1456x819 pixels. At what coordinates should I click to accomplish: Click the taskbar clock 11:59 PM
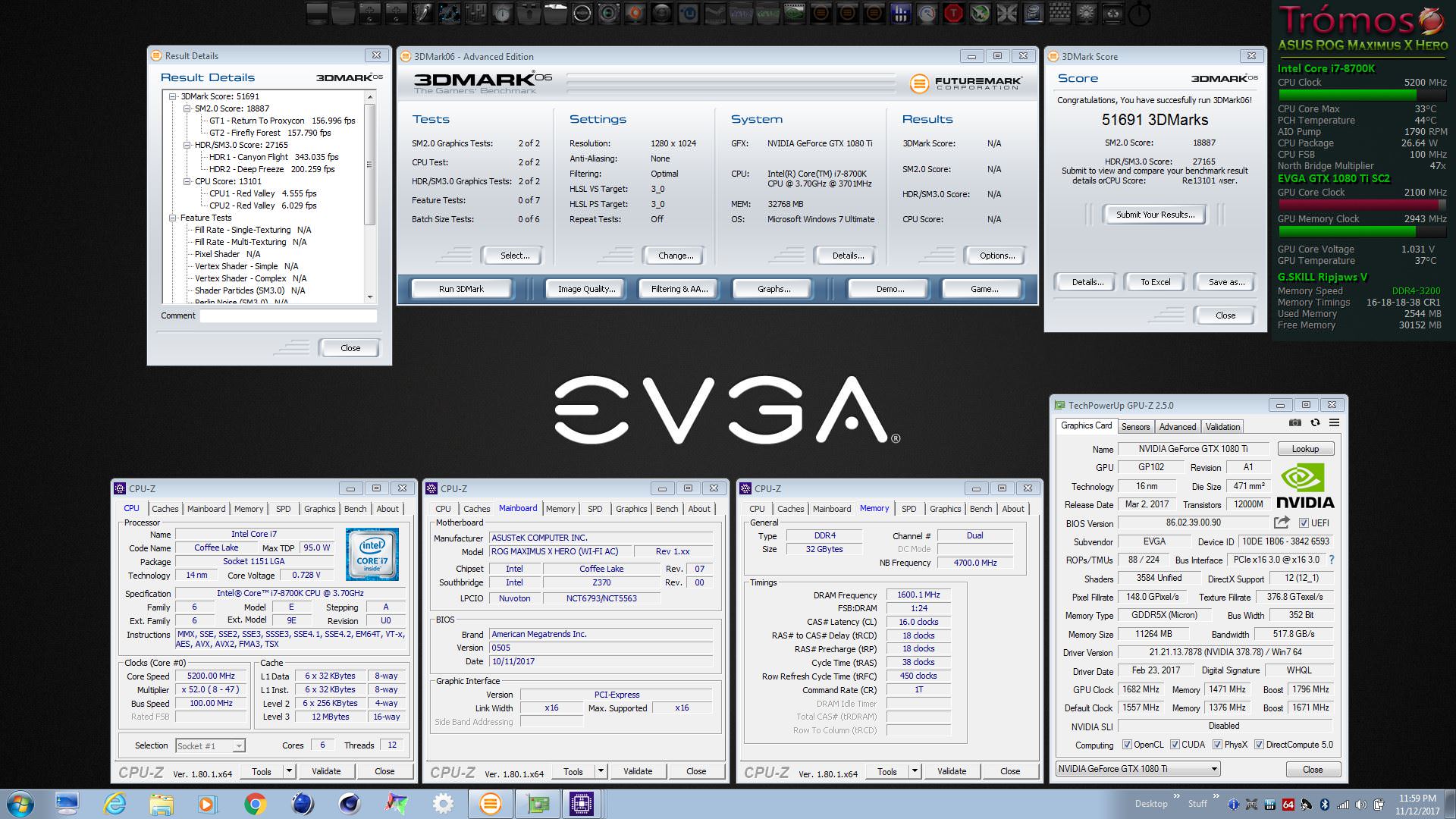coord(1417,798)
